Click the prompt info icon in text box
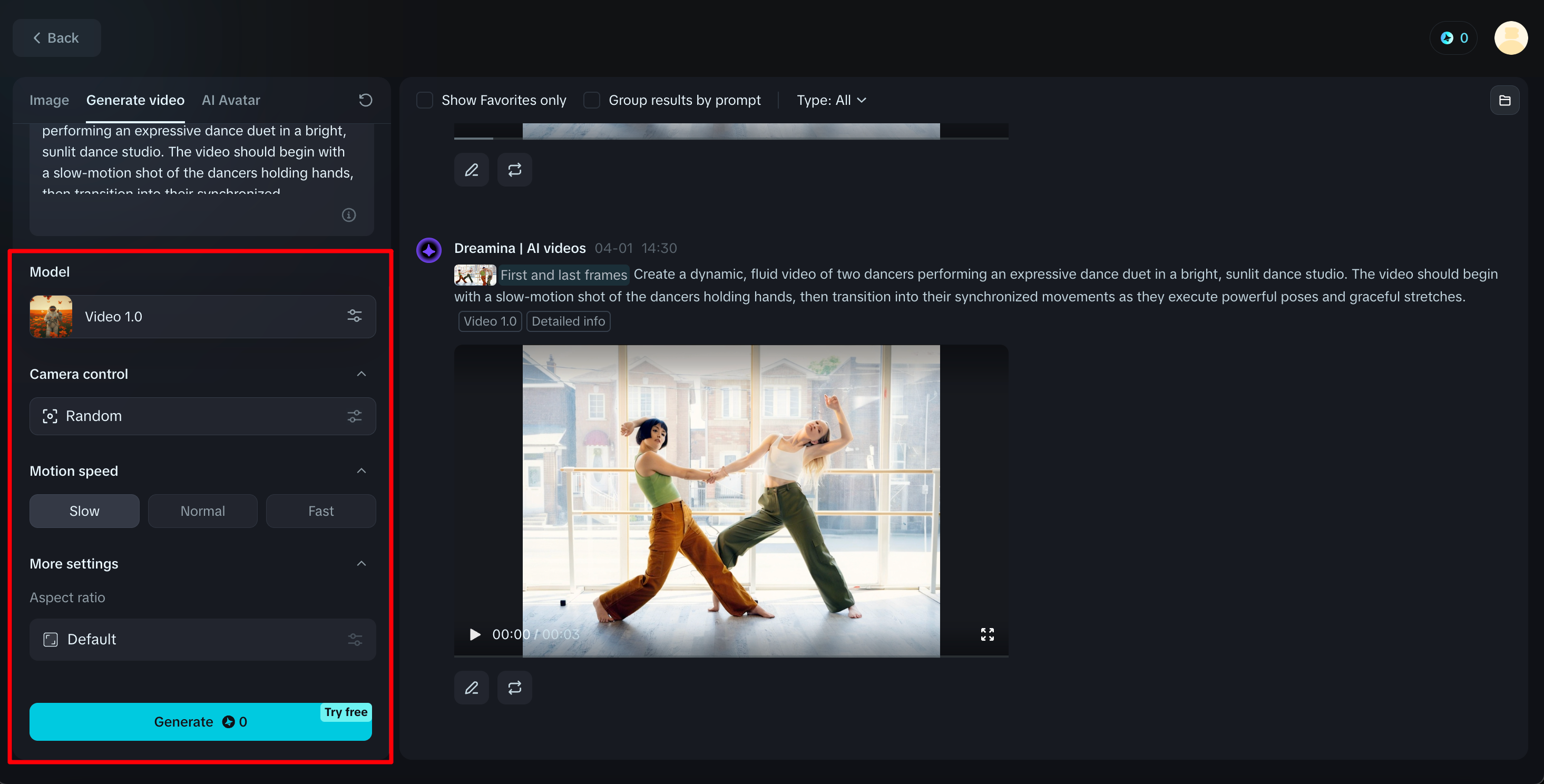Screen dimensions: 1544x784 [349, 214]
